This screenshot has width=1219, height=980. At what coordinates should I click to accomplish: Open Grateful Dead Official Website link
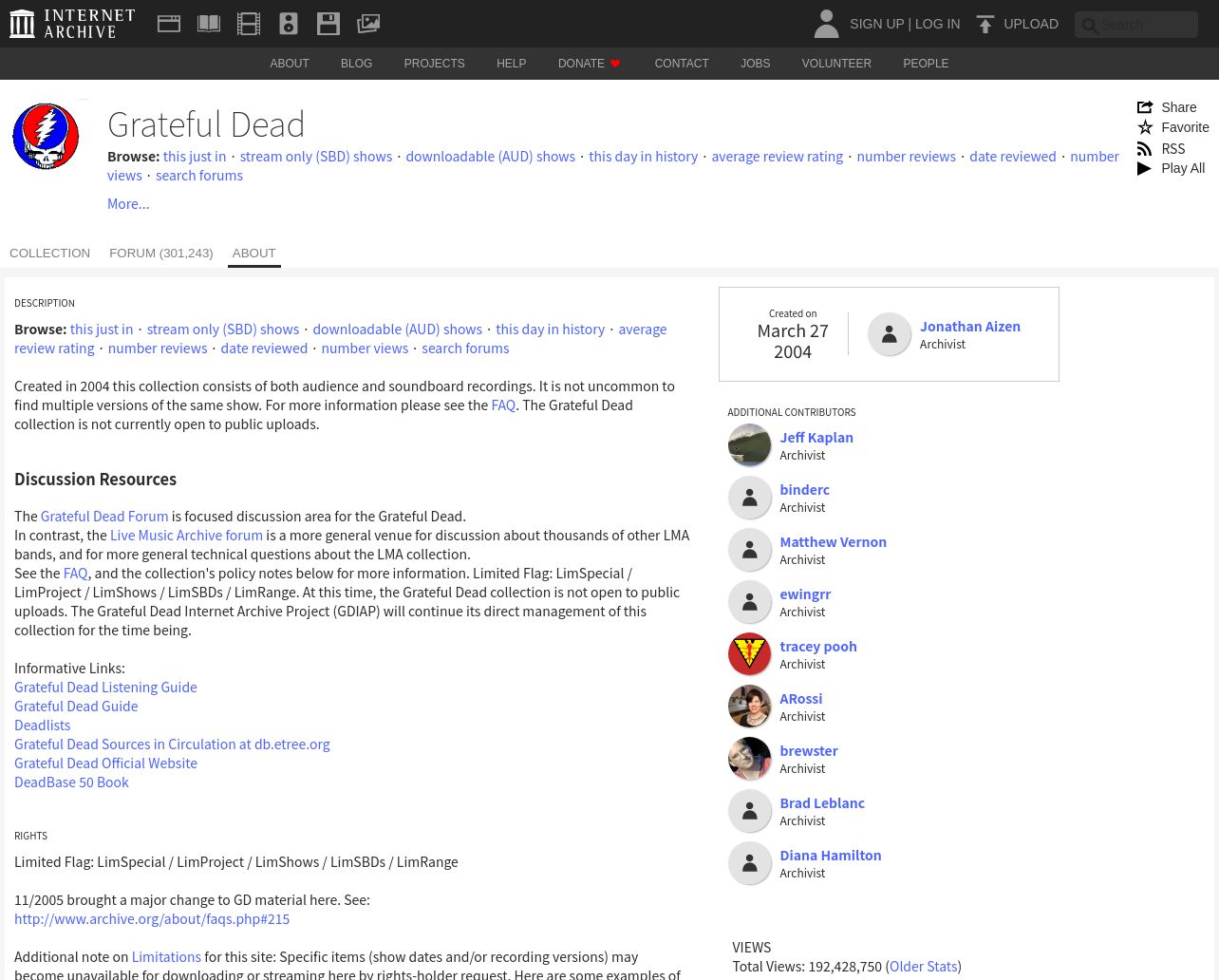click(105, 763)
